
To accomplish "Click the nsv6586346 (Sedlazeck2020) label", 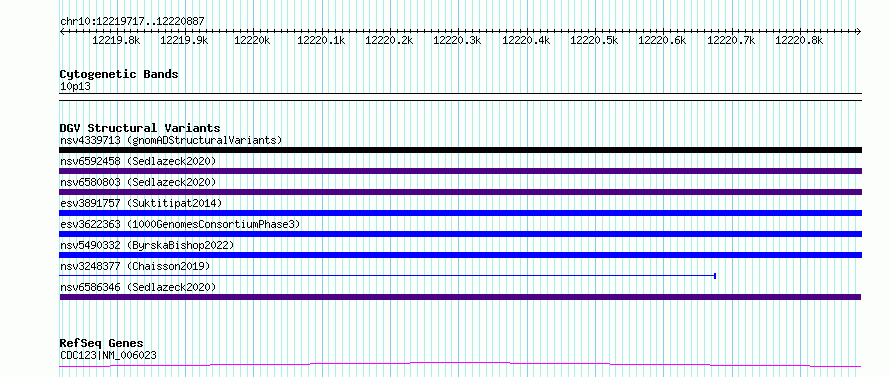I will tap(138, 287).
